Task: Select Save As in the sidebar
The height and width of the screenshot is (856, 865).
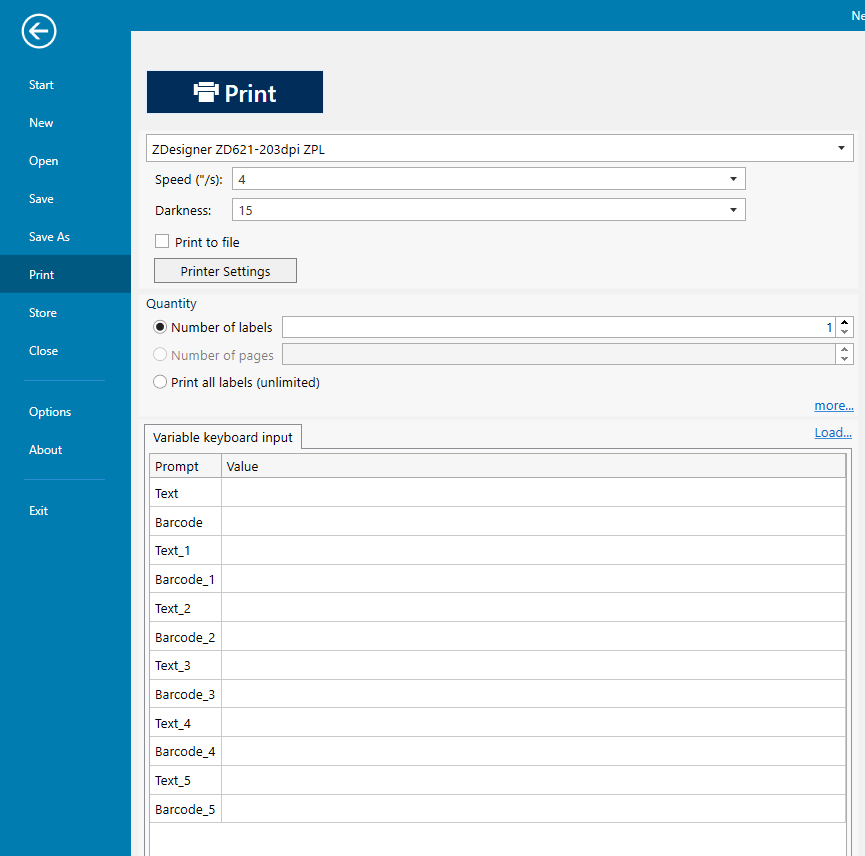Action: pos(49,236)
